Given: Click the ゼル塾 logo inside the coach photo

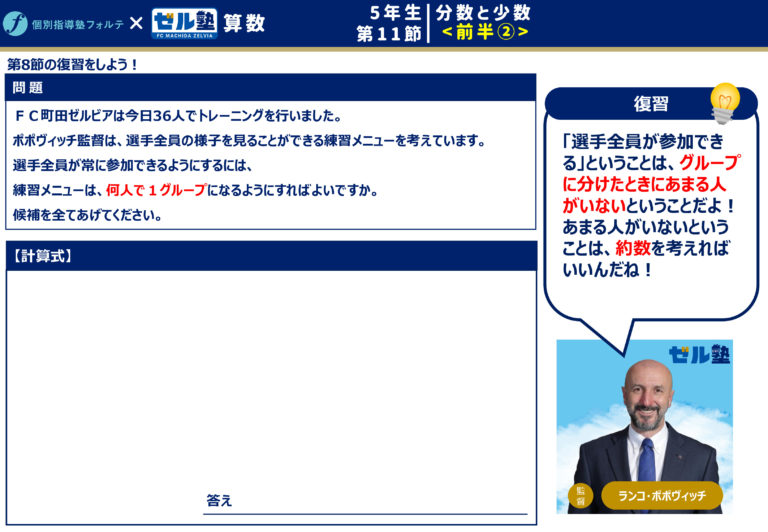Looking at the screenshot, I should (699, 353).
